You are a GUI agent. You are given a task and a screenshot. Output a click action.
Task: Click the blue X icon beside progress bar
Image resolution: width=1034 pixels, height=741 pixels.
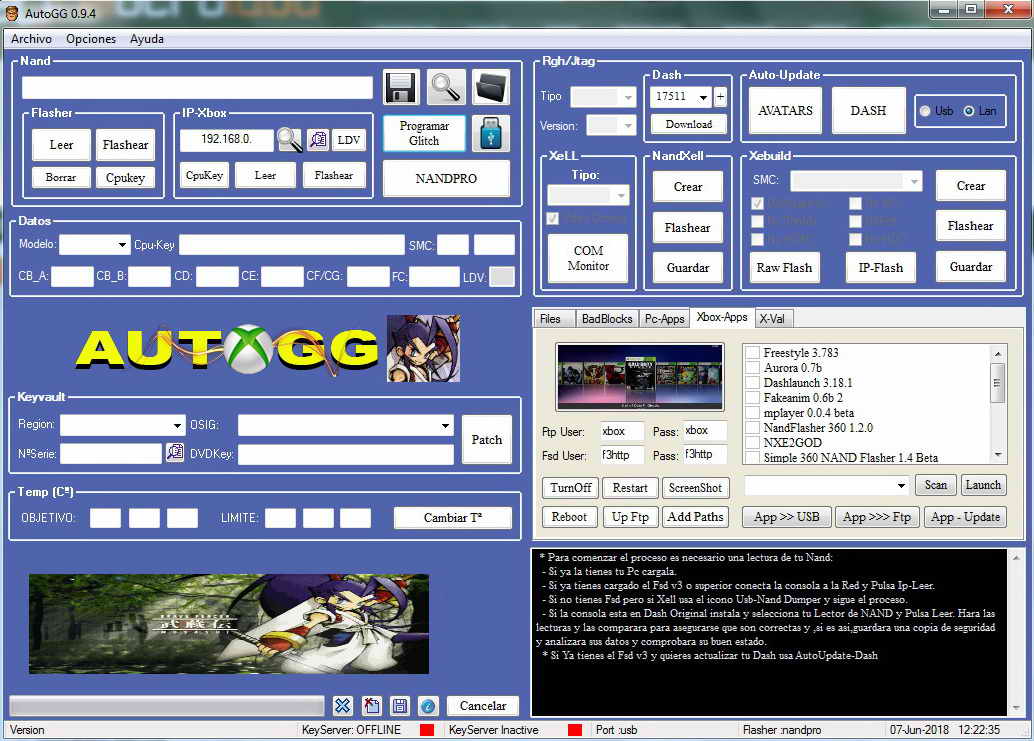(x=342, y=706)
